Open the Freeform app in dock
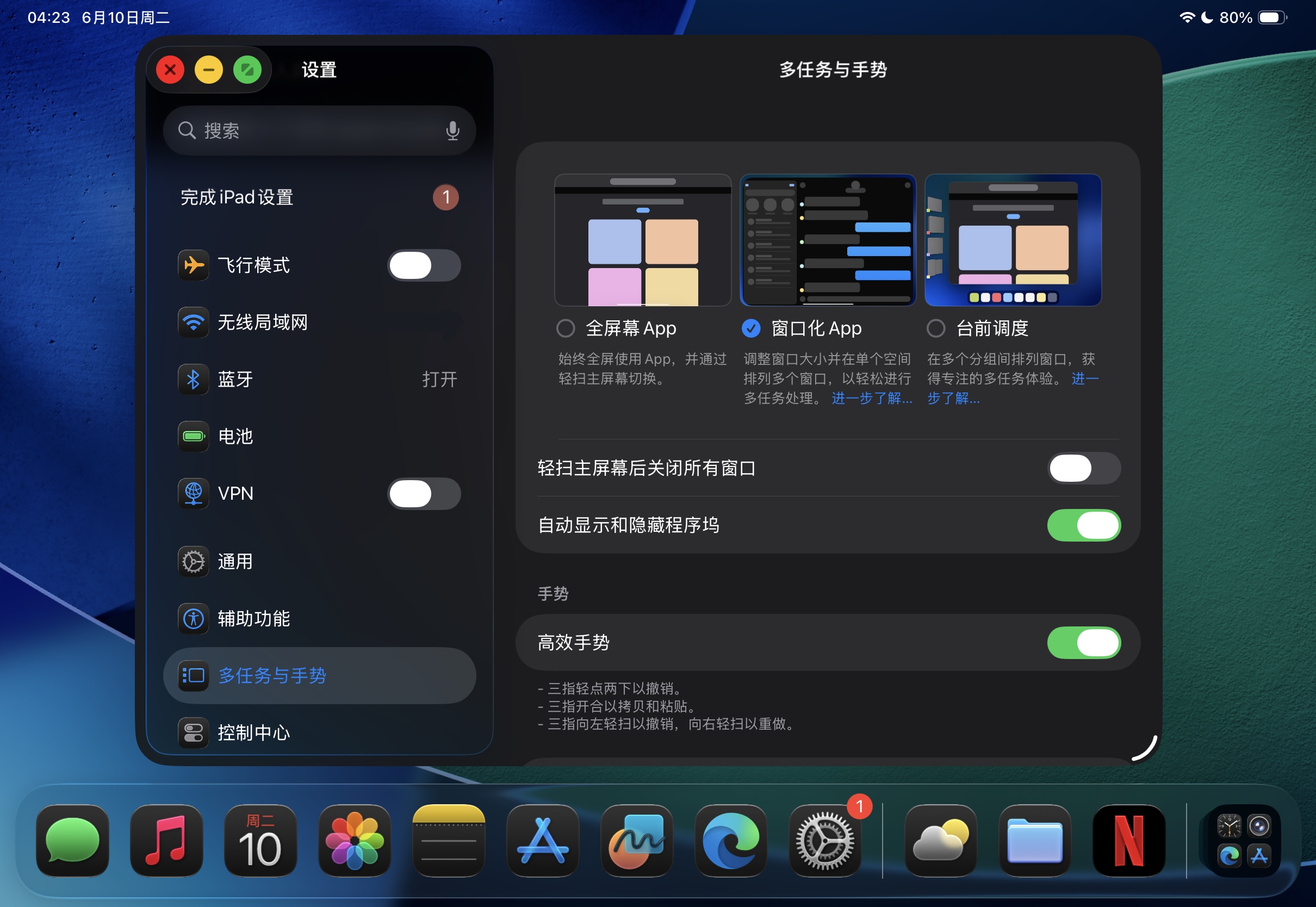The height and width of the screenshot is (907, 1316). tap(636, 841)
